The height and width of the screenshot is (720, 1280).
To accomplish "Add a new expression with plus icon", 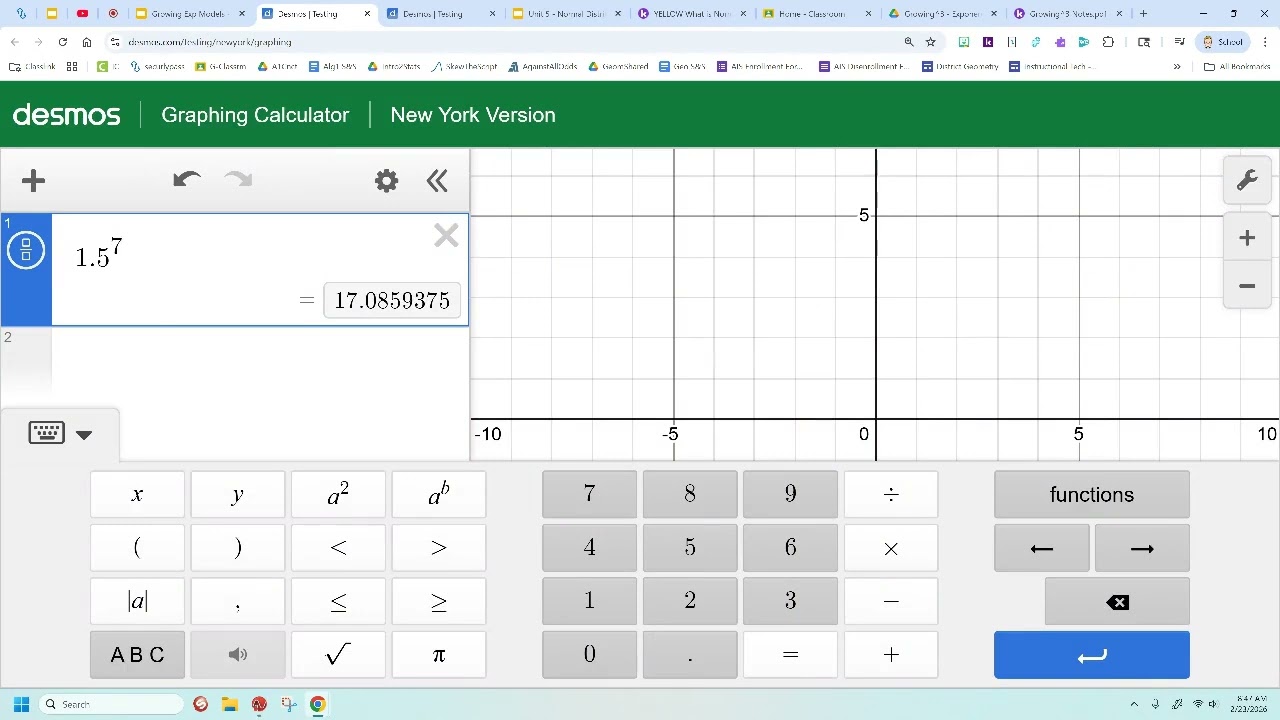I will coord(33,181).
